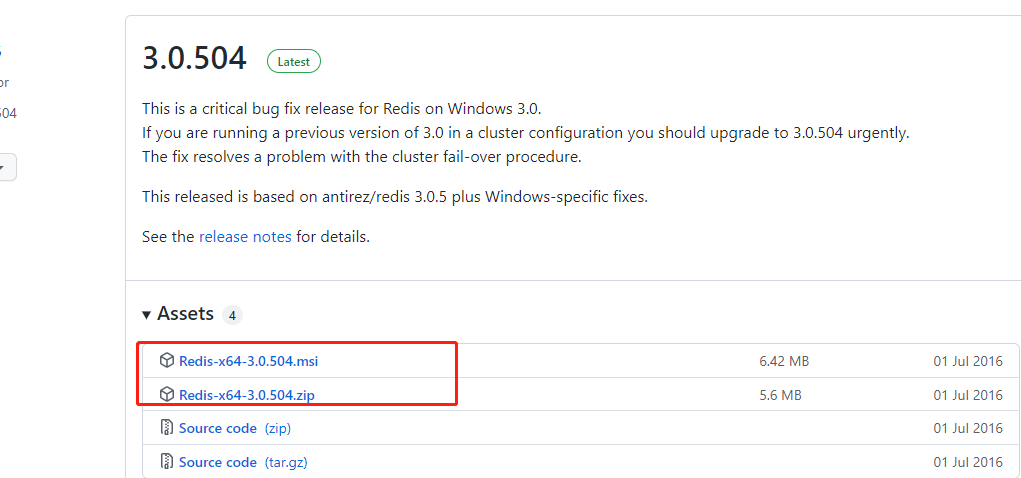Click the package icon beside Redis-x64-3.0.504.msi
Image resolution: width=1021 pixels, height=478 pixels.
click(x=167, y=361)
